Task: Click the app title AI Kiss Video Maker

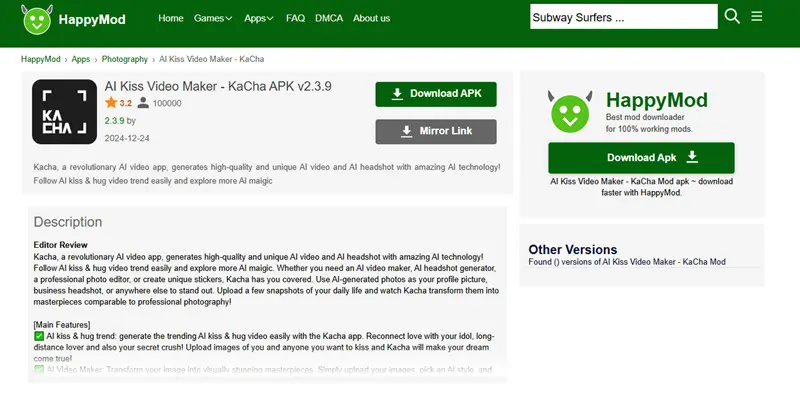Action: 218,86
